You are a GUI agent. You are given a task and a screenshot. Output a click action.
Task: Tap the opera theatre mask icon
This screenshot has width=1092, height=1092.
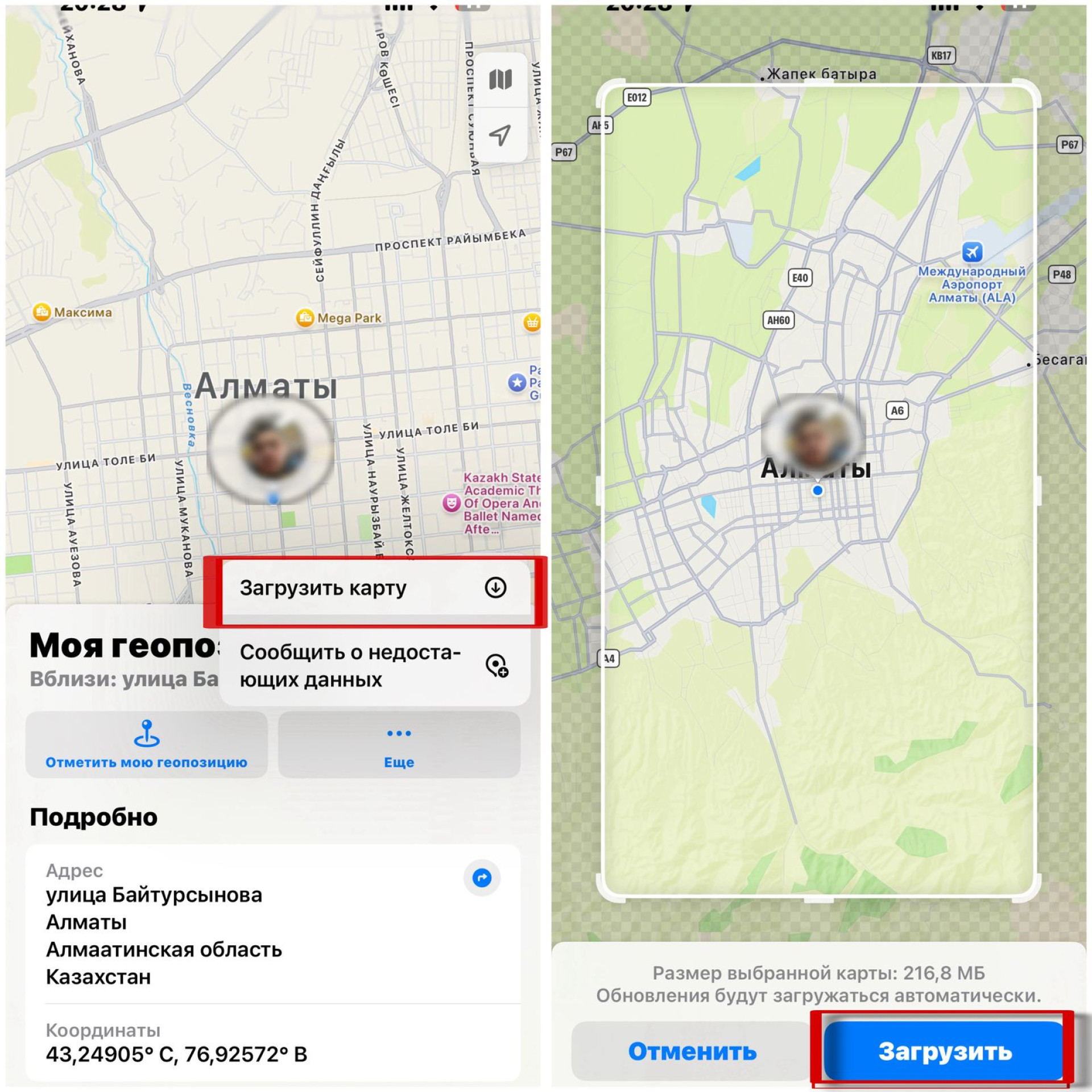pyautogui.click(x=451, y=503)
